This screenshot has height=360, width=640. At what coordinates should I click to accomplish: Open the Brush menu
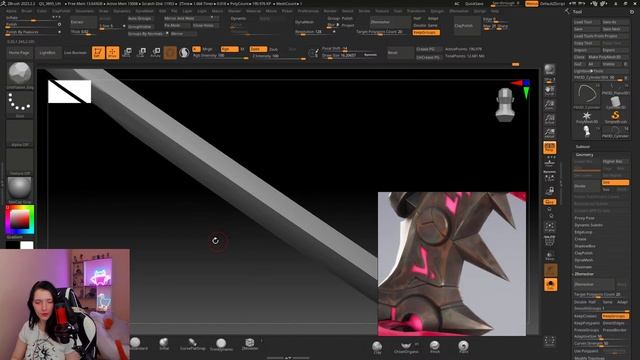[x=27, y=11]
